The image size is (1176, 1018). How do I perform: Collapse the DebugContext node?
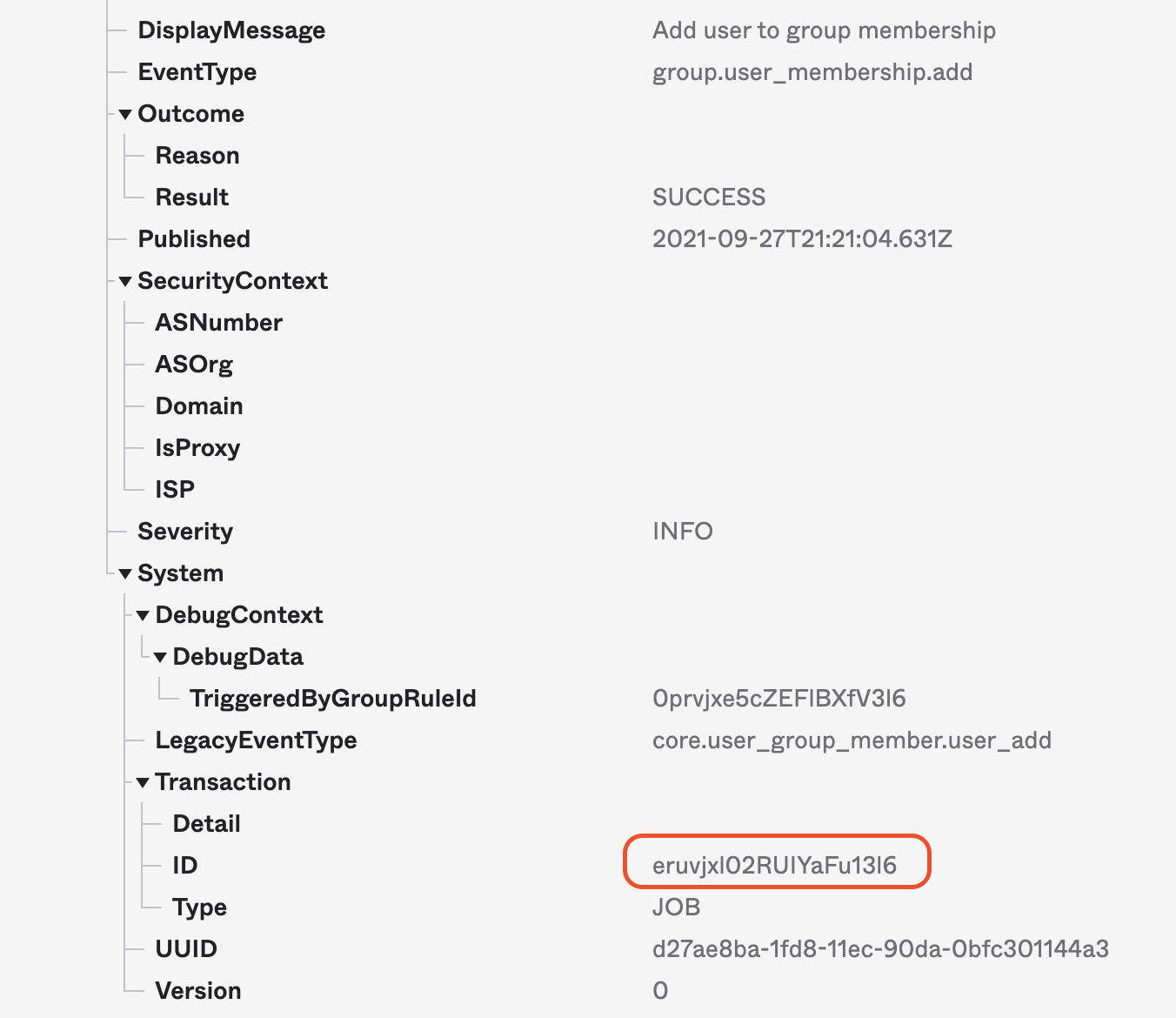142,614
